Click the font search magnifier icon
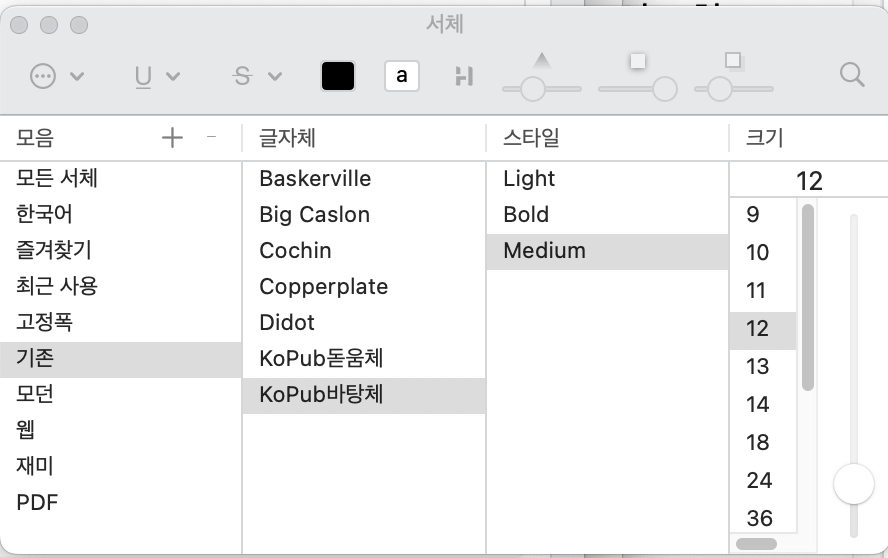The image size is (888, 558). (x=852, y=75)
